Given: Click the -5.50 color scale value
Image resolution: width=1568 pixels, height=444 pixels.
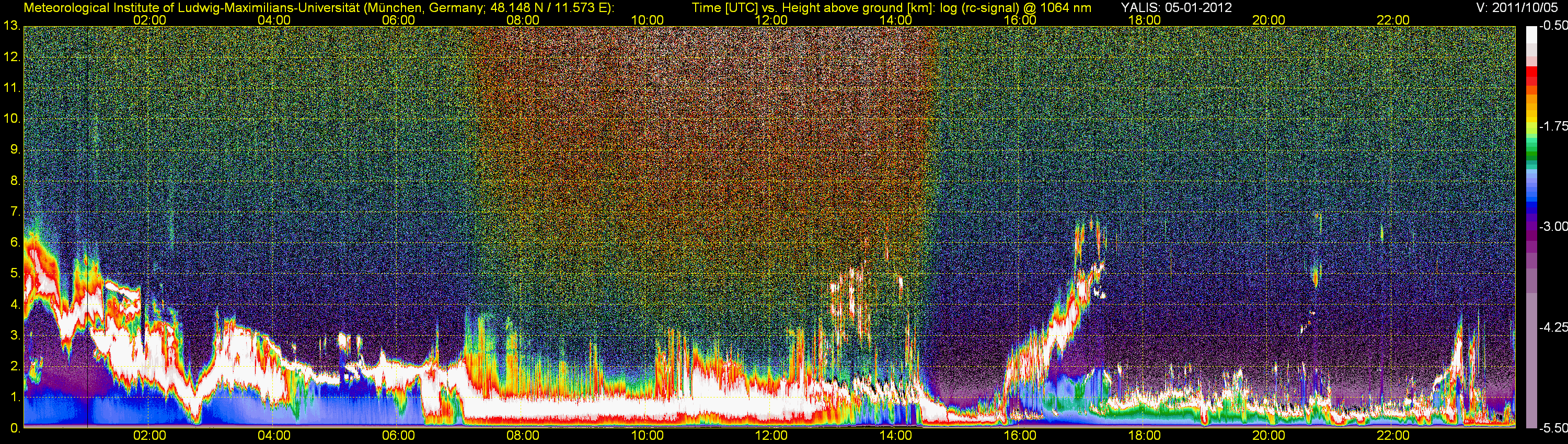Looking at the screenshot, I should coord(1553,428).
